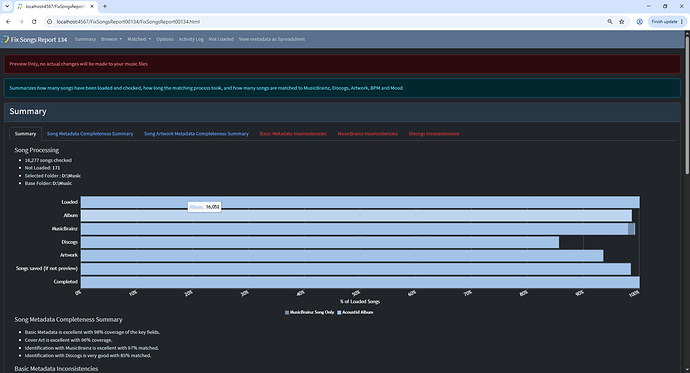The height and width of the screenshot is (373, 690).
Task: Open the browser profile icon
Action: pyautogui.click(x=639, y=22)
